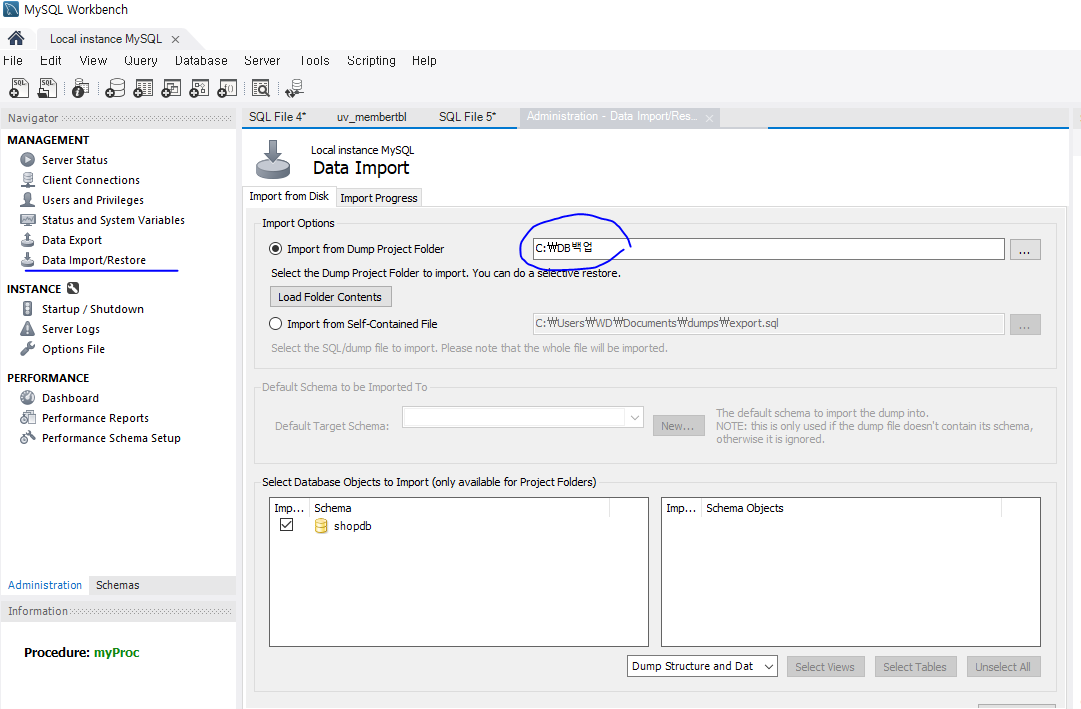The height and width of the screenshot is (709, 1081).
Task: Click the self-contained file path field
Action: (768, 323)
